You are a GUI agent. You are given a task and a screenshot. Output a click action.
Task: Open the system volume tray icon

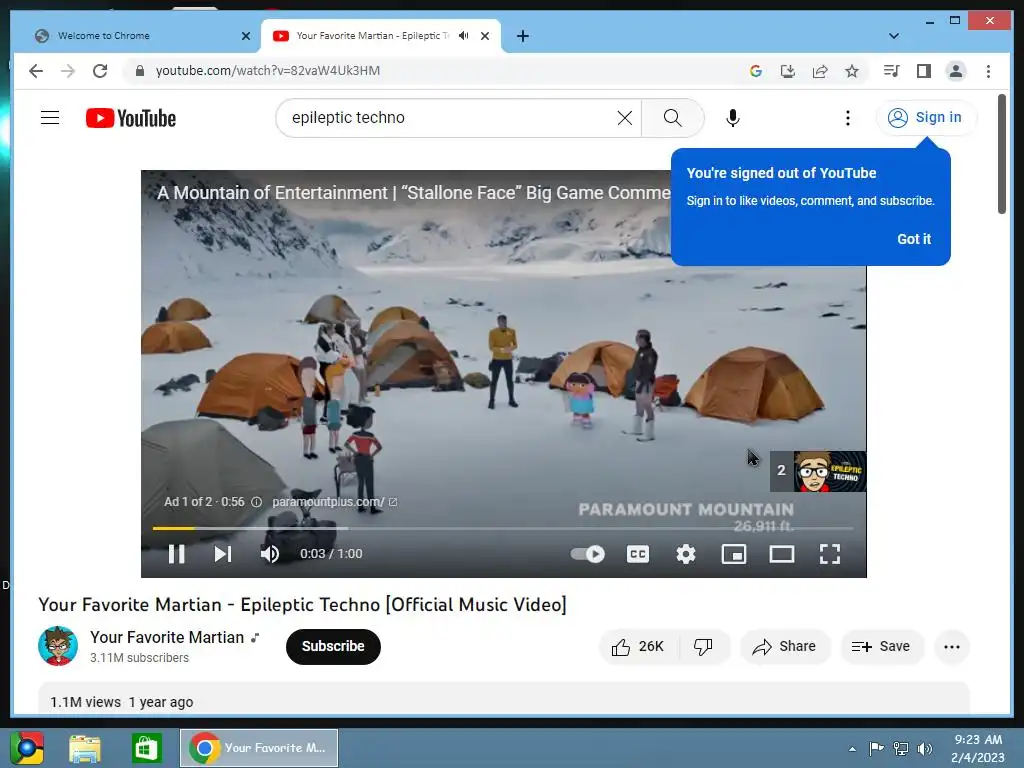925,748
